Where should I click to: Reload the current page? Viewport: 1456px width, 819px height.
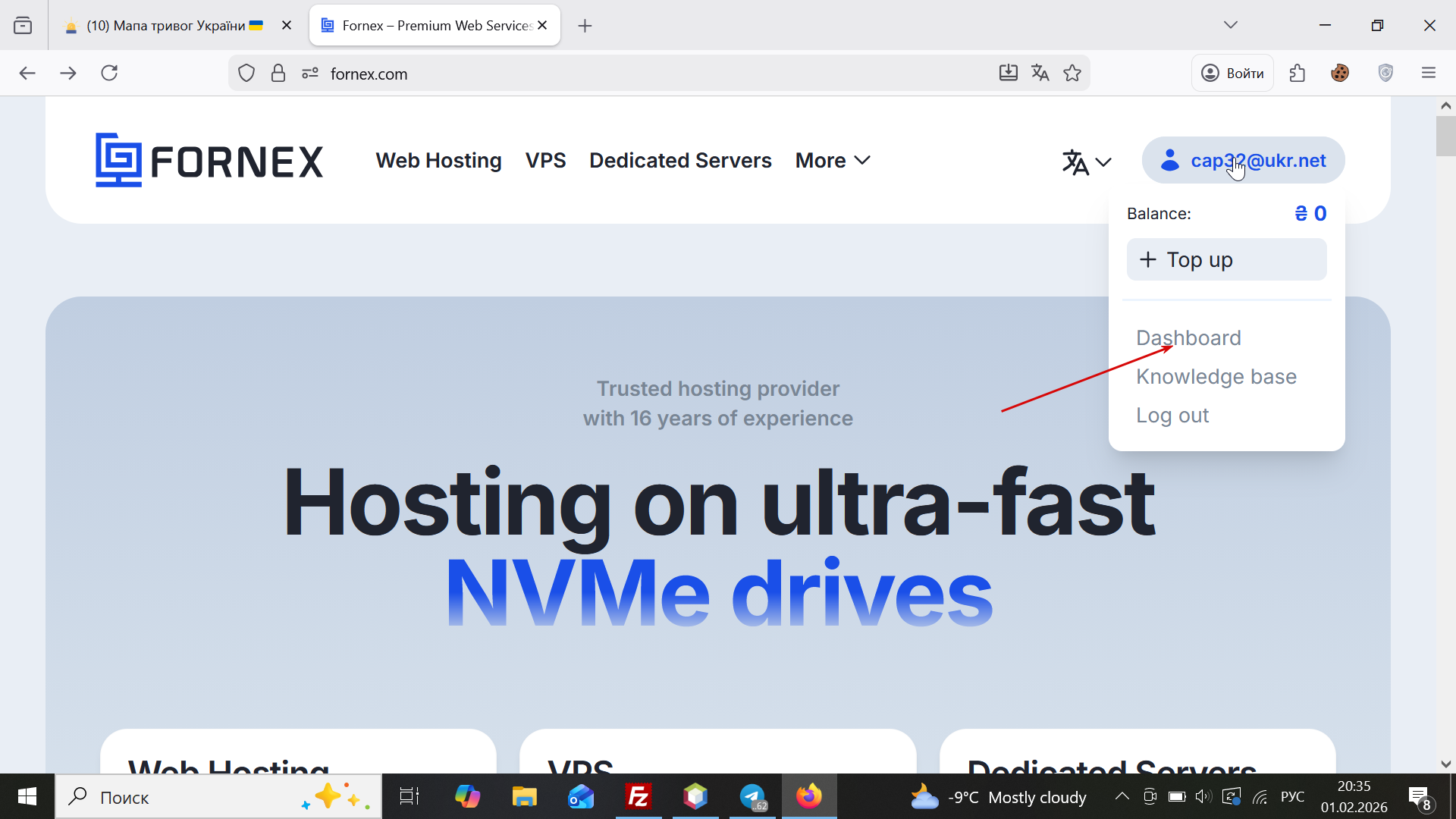pos(109,74)
